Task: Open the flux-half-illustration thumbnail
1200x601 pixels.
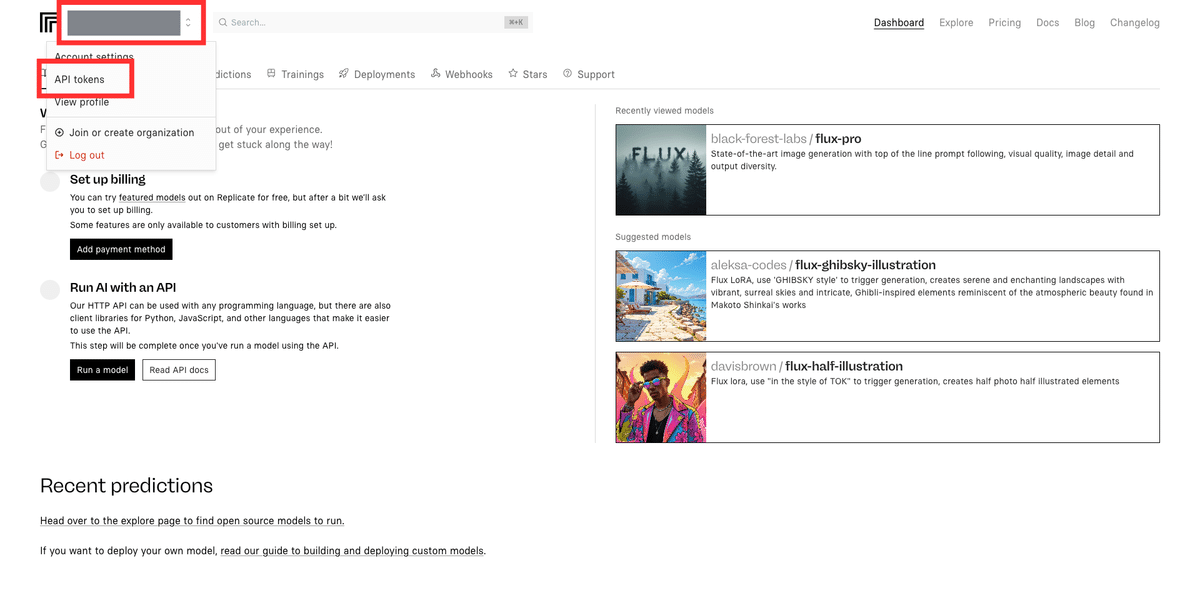Action: point(661,397)
